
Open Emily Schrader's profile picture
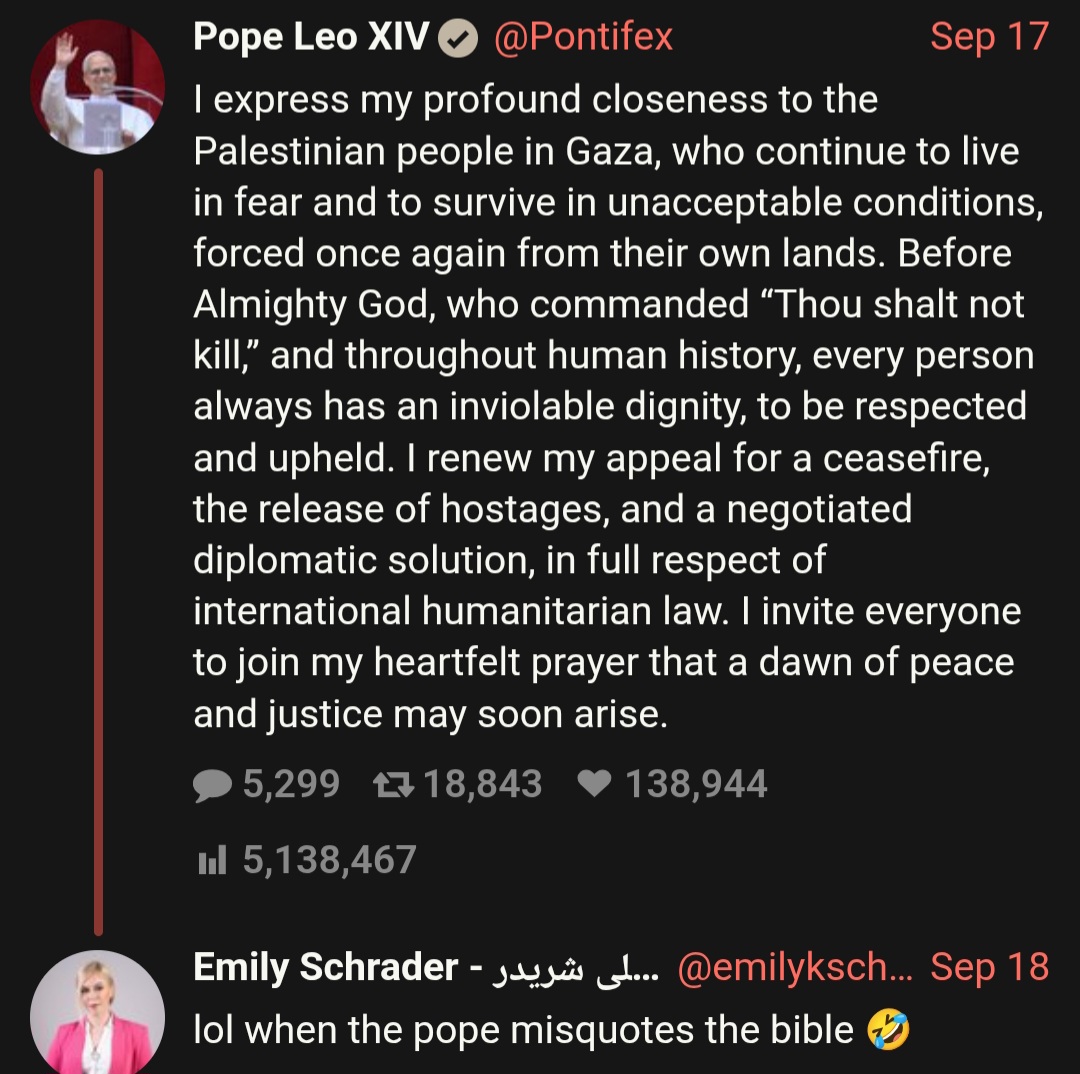point(97,1013)
